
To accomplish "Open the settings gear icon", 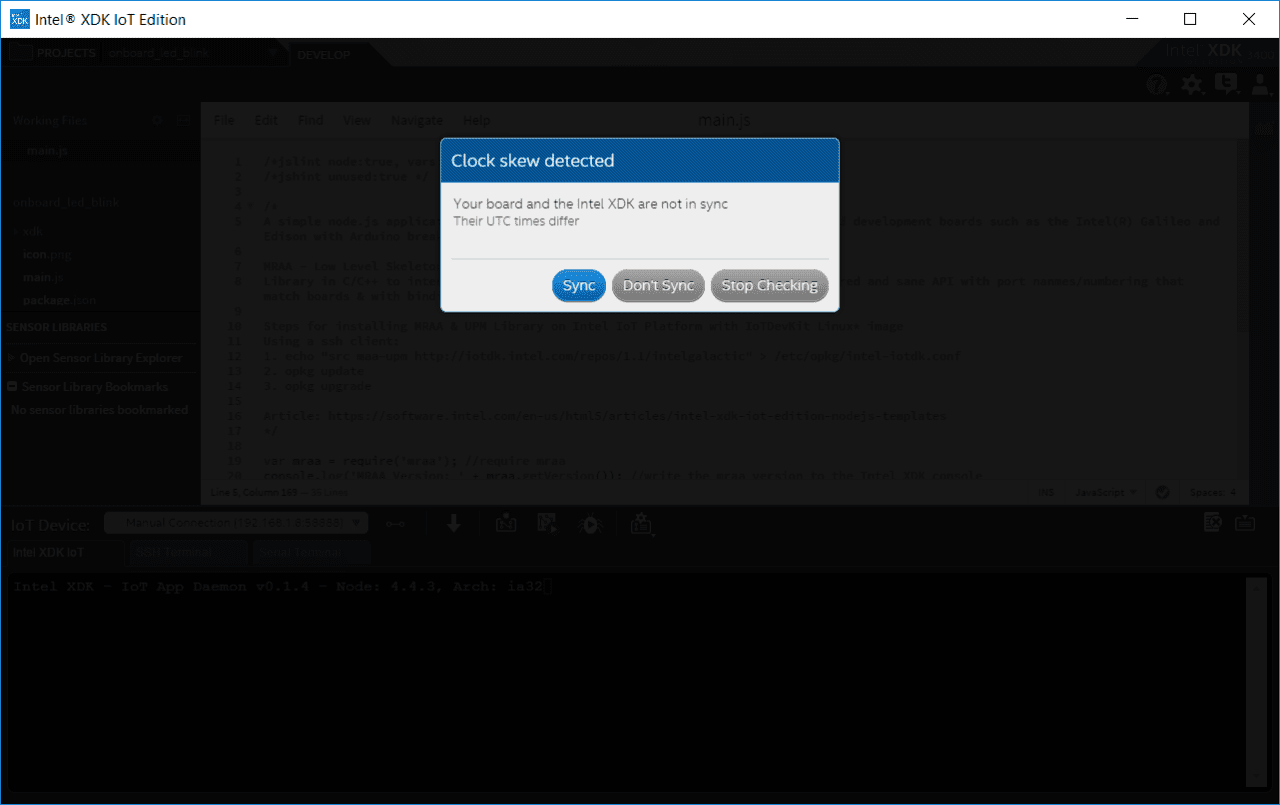I will 1191,85.
